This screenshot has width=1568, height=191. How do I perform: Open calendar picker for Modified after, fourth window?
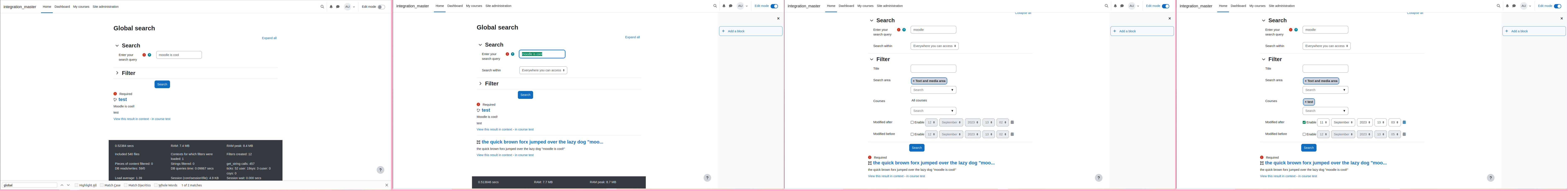tap(1404, 122)
